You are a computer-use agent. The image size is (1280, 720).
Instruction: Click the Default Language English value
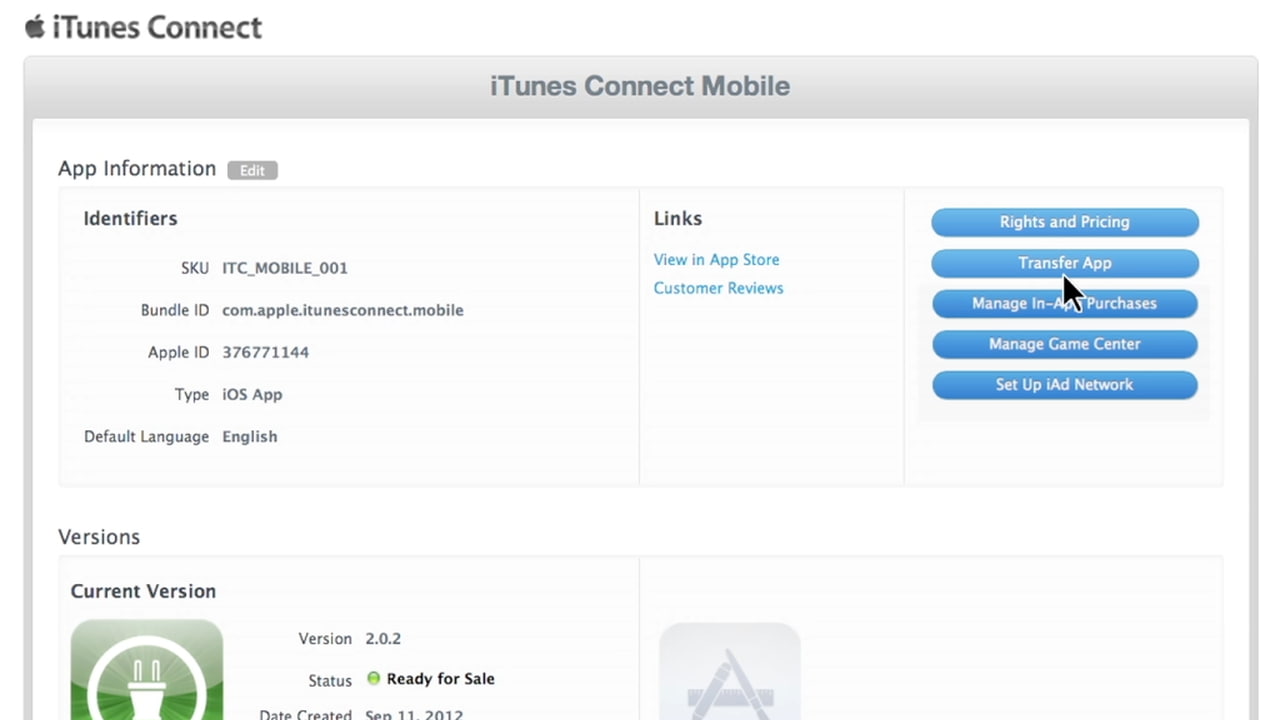pos(250,436)
